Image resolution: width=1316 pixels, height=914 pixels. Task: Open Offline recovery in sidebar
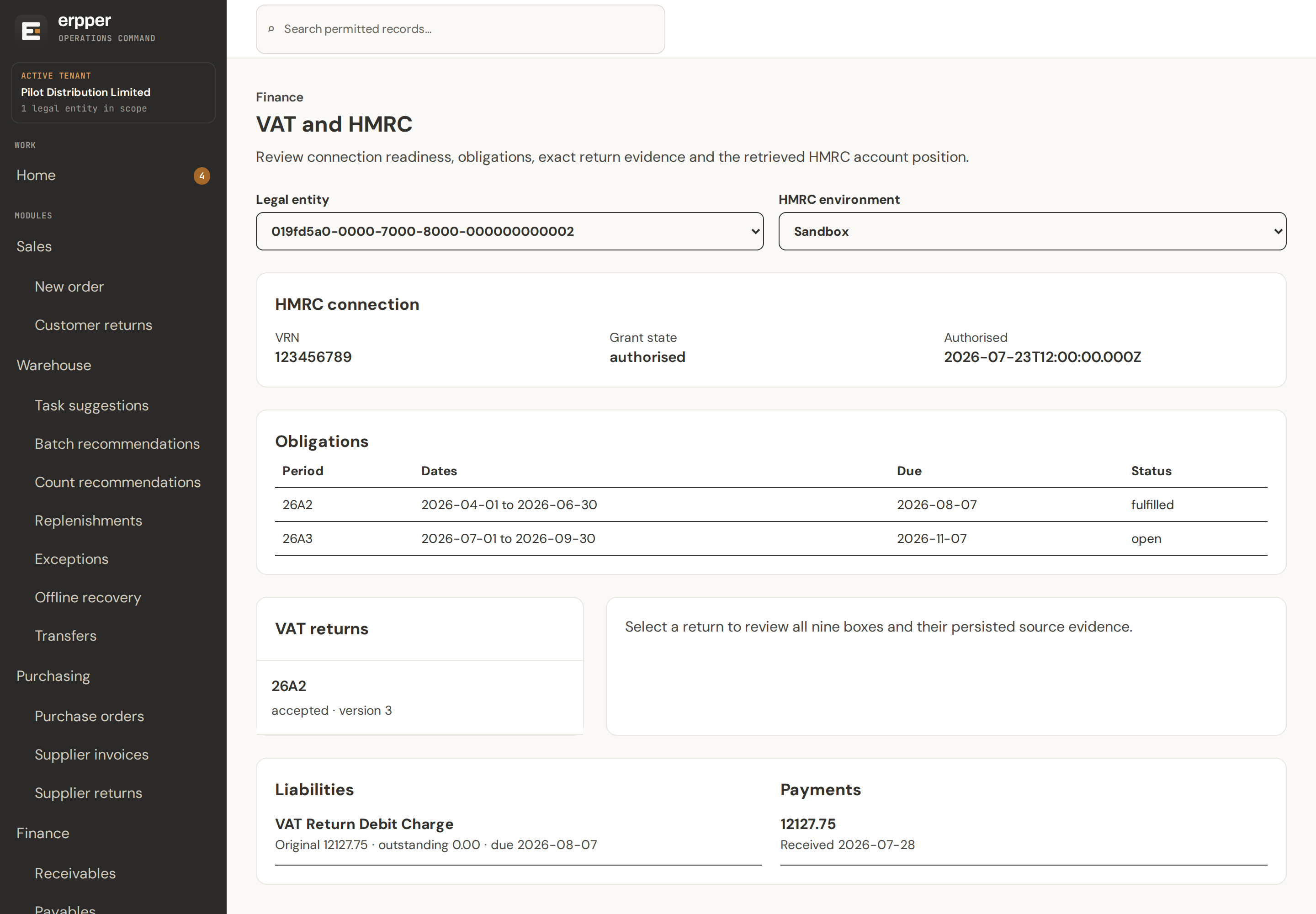pos(88,597)
